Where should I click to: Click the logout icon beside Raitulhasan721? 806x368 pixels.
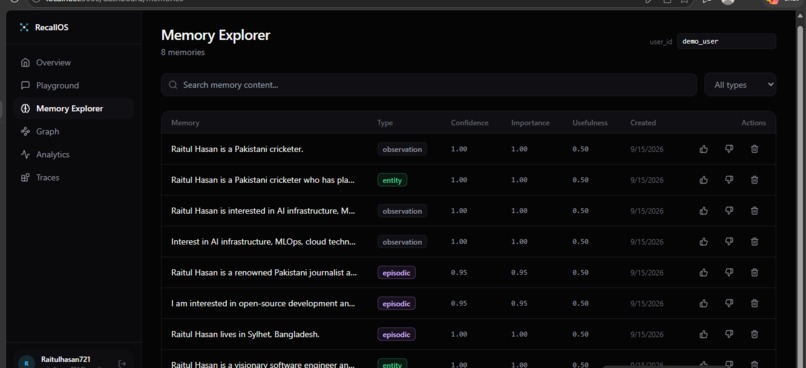pyautogui.click(x=122, y=363)
